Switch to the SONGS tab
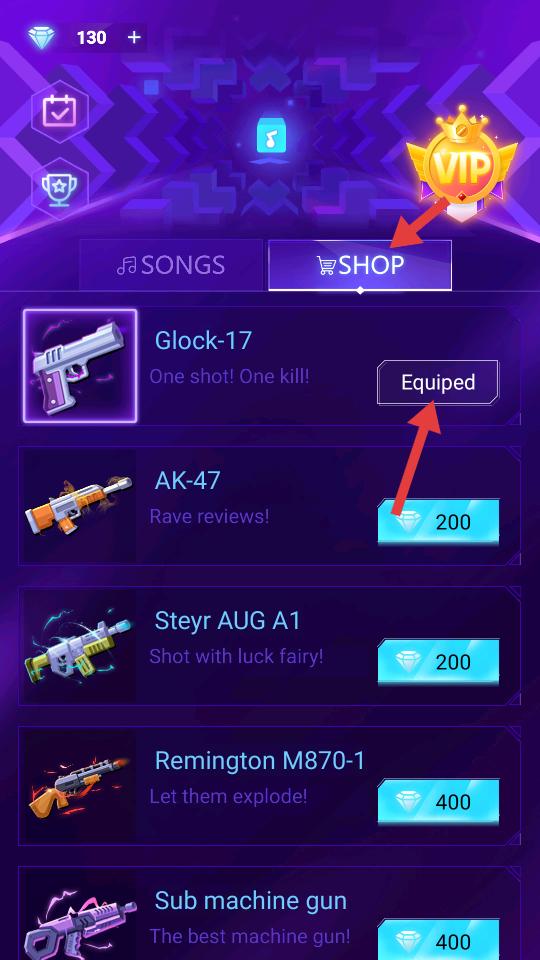Viewport: 540px width, 960px height. point(171,265)
